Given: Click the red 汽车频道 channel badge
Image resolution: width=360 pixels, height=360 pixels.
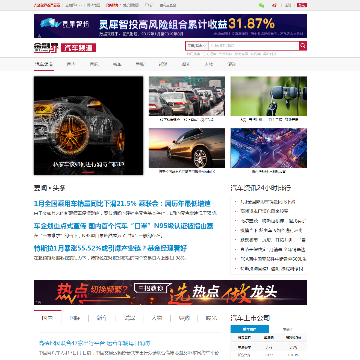Looking at the screenshot, I should [x=78, y=48].
